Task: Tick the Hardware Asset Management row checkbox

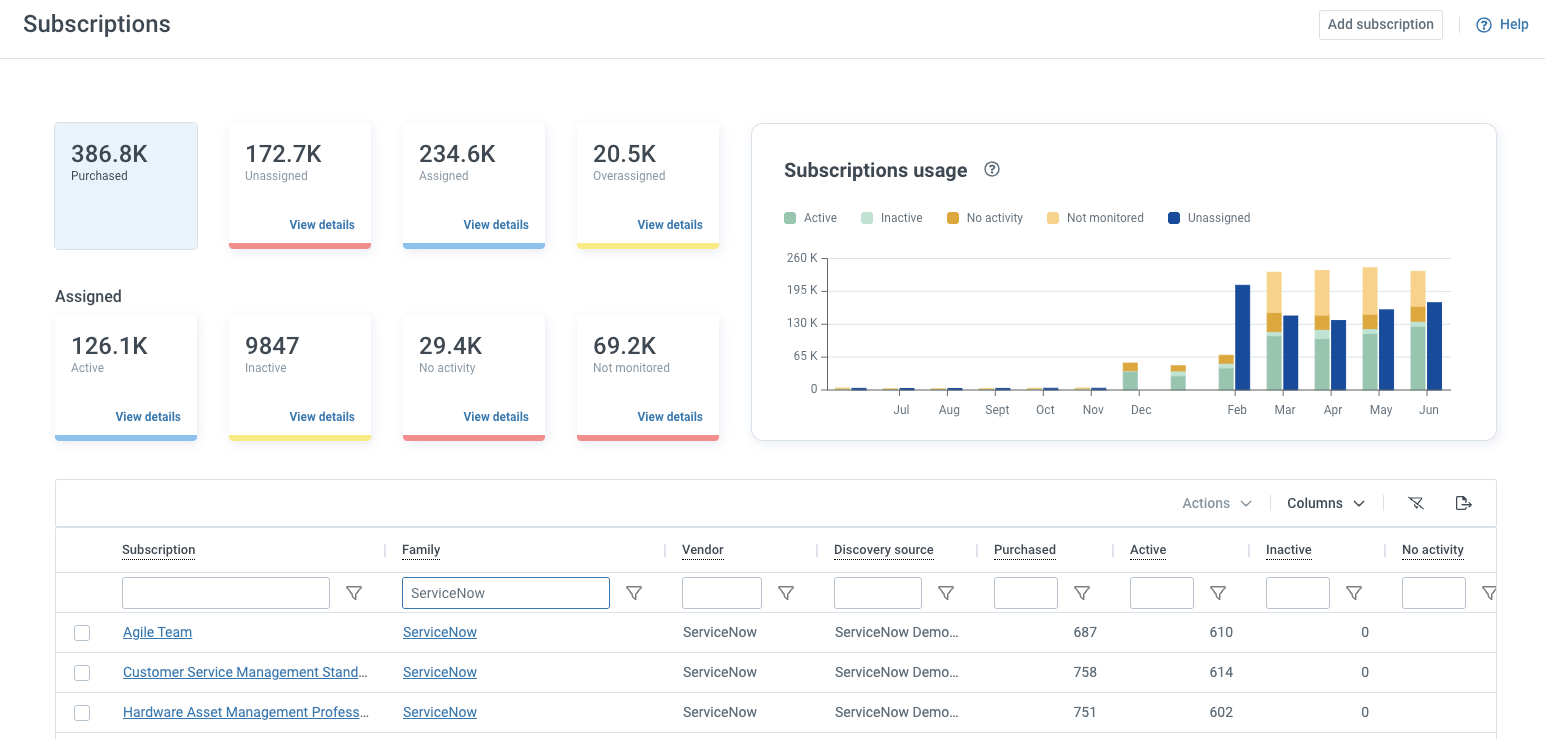Action: (82, 713)
